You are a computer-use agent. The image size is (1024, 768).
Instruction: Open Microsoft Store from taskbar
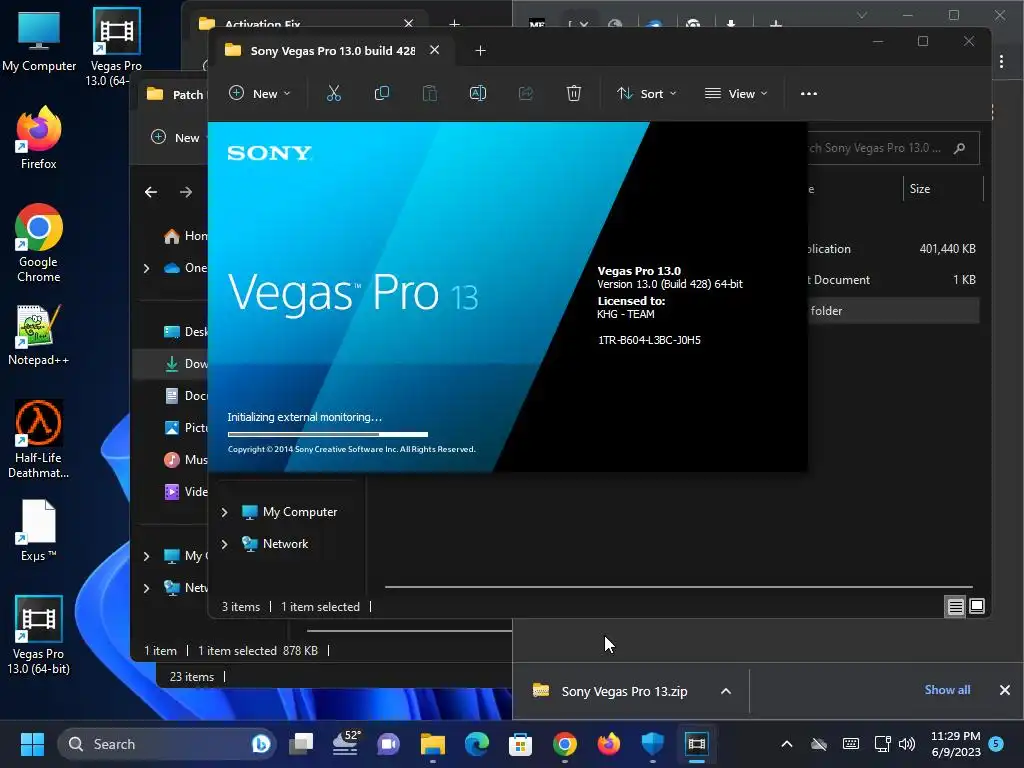tap(520, 744)
